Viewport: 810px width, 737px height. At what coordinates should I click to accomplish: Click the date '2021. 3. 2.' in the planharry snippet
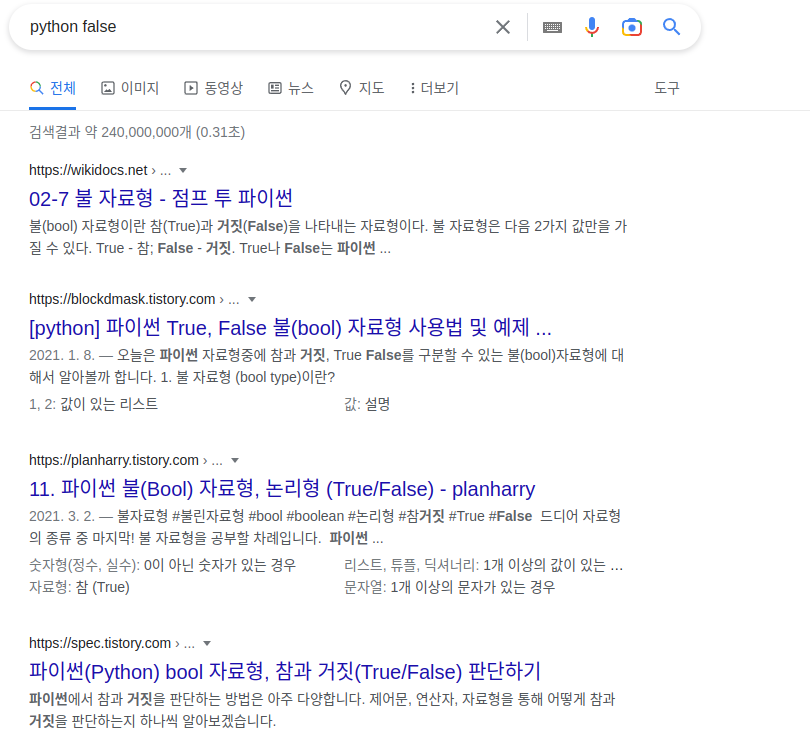click(62, 516)
